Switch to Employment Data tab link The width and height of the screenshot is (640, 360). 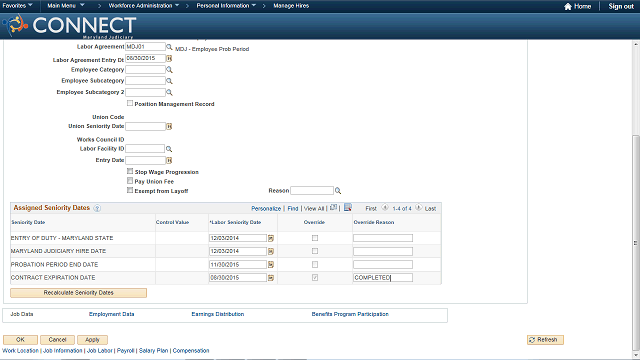(x=111, y=314)
